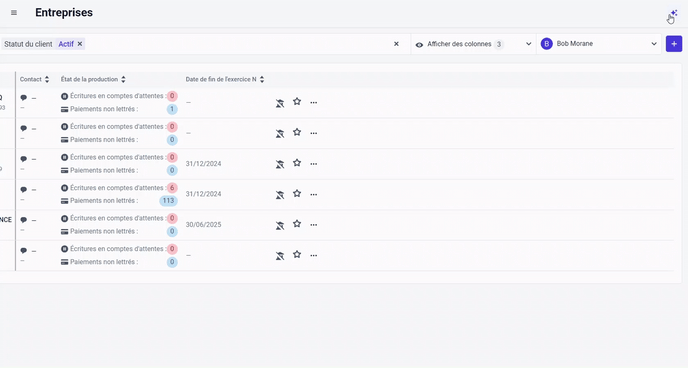Click the Statut du client filter label
Screen dimensions: 688x368
pyautogui.click(x=28, y=44)
